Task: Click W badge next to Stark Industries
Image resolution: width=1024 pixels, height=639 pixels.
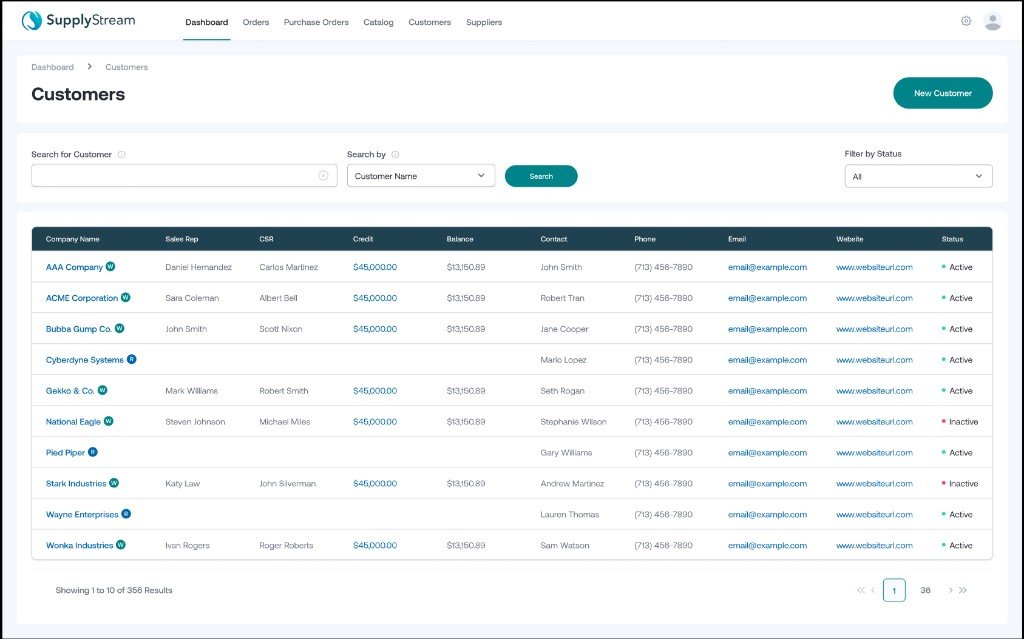Action: [x=114, y=483]
